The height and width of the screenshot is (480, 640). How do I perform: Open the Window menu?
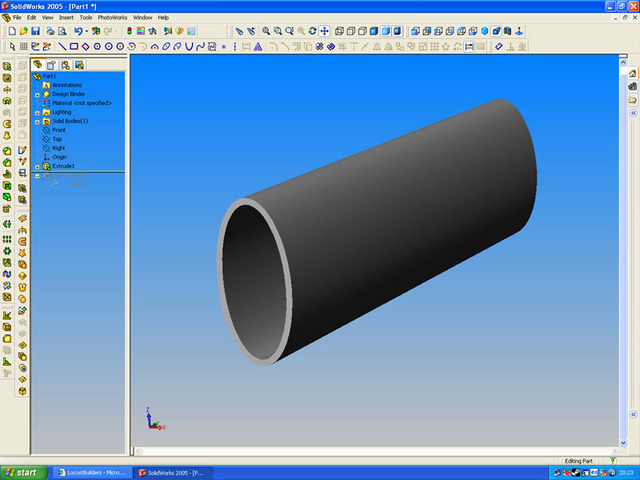pyautogui.click(x=142, y=18)
